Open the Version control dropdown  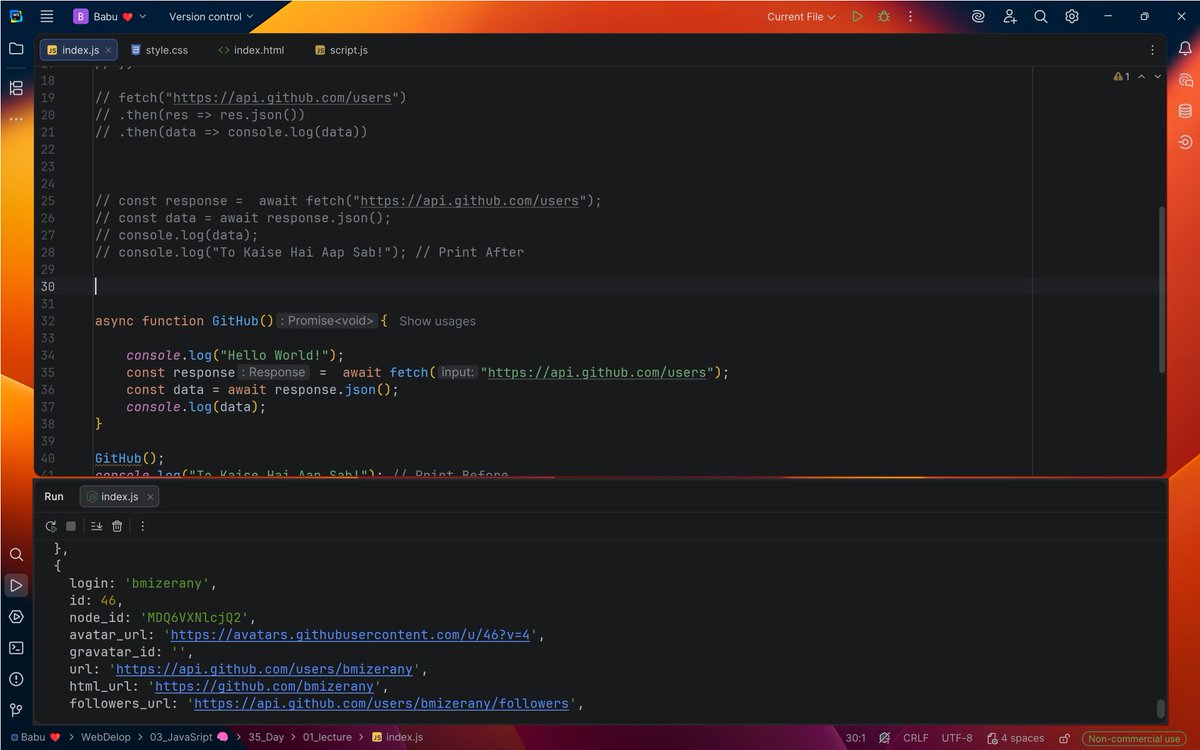pos(211,16)
